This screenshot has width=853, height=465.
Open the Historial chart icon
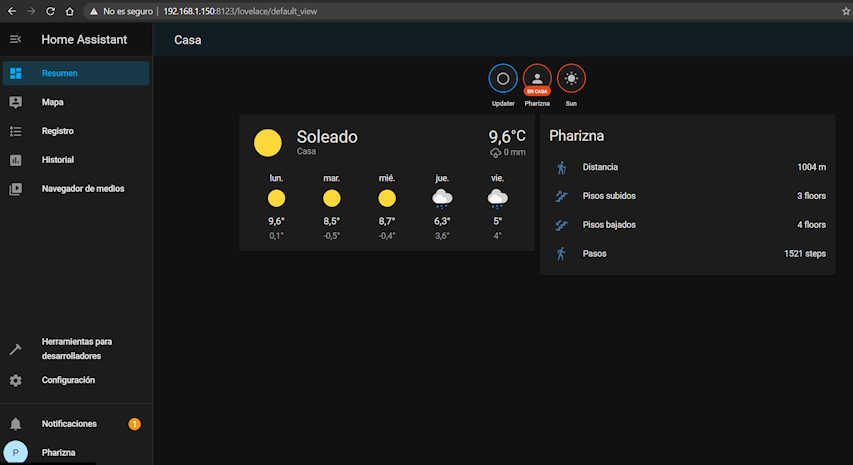(x=15, y=160)
